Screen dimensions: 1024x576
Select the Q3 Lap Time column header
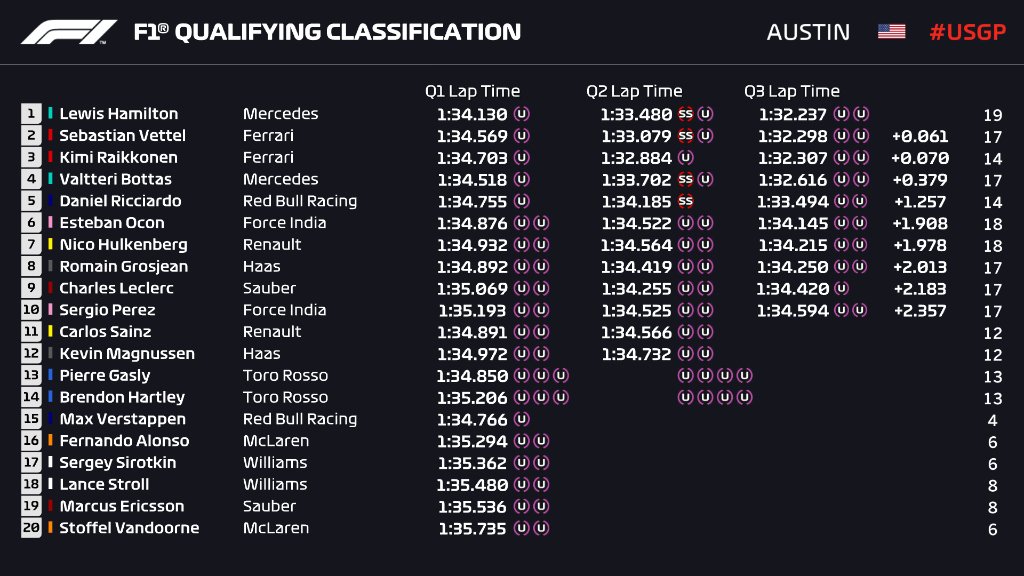[792, 91]
